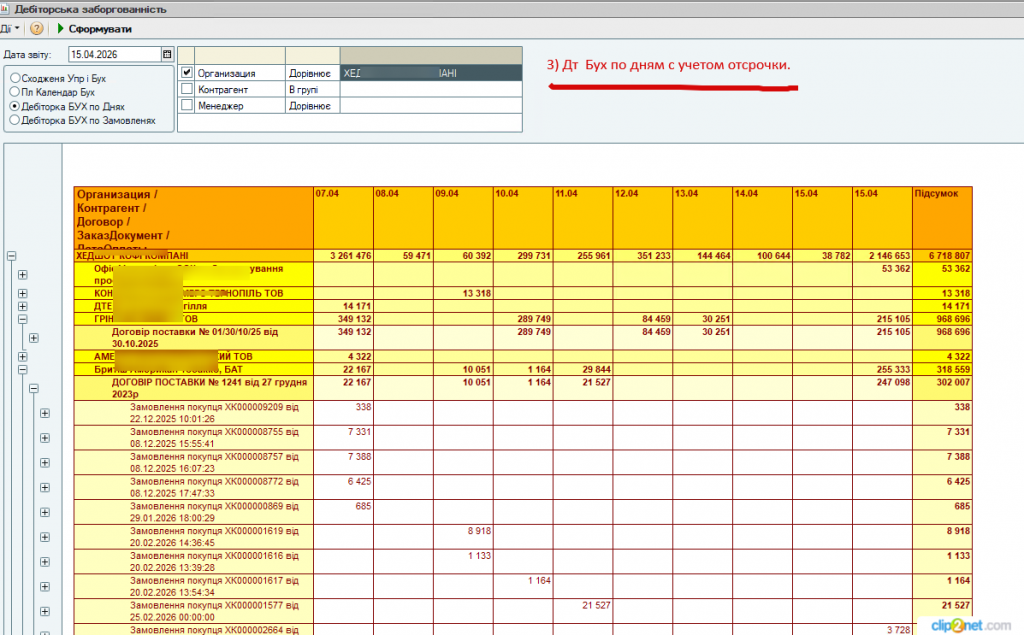
Task: Collapse ДОГОВІР ПОСТАВКИ № 1241 group
Action: pos(33,388)
